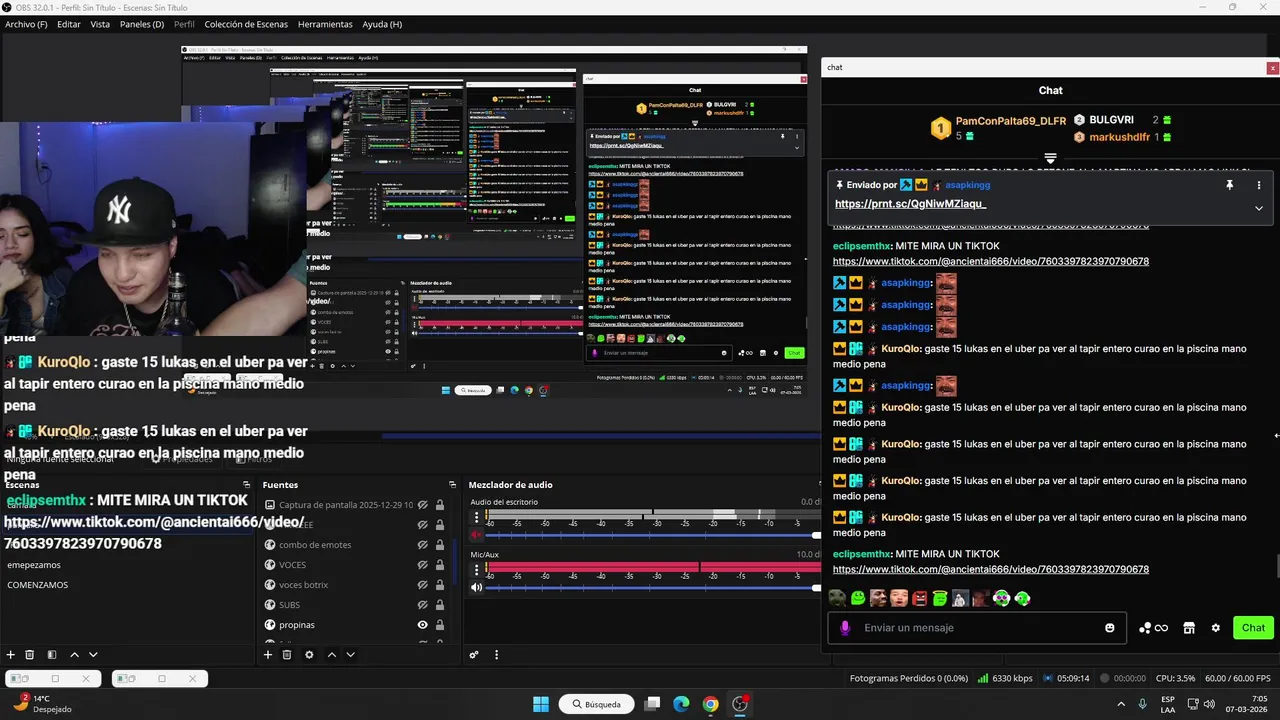Collapse leaderboard with stacked arrow icon
The image size is (1280, 720).
pos(1050,159)
